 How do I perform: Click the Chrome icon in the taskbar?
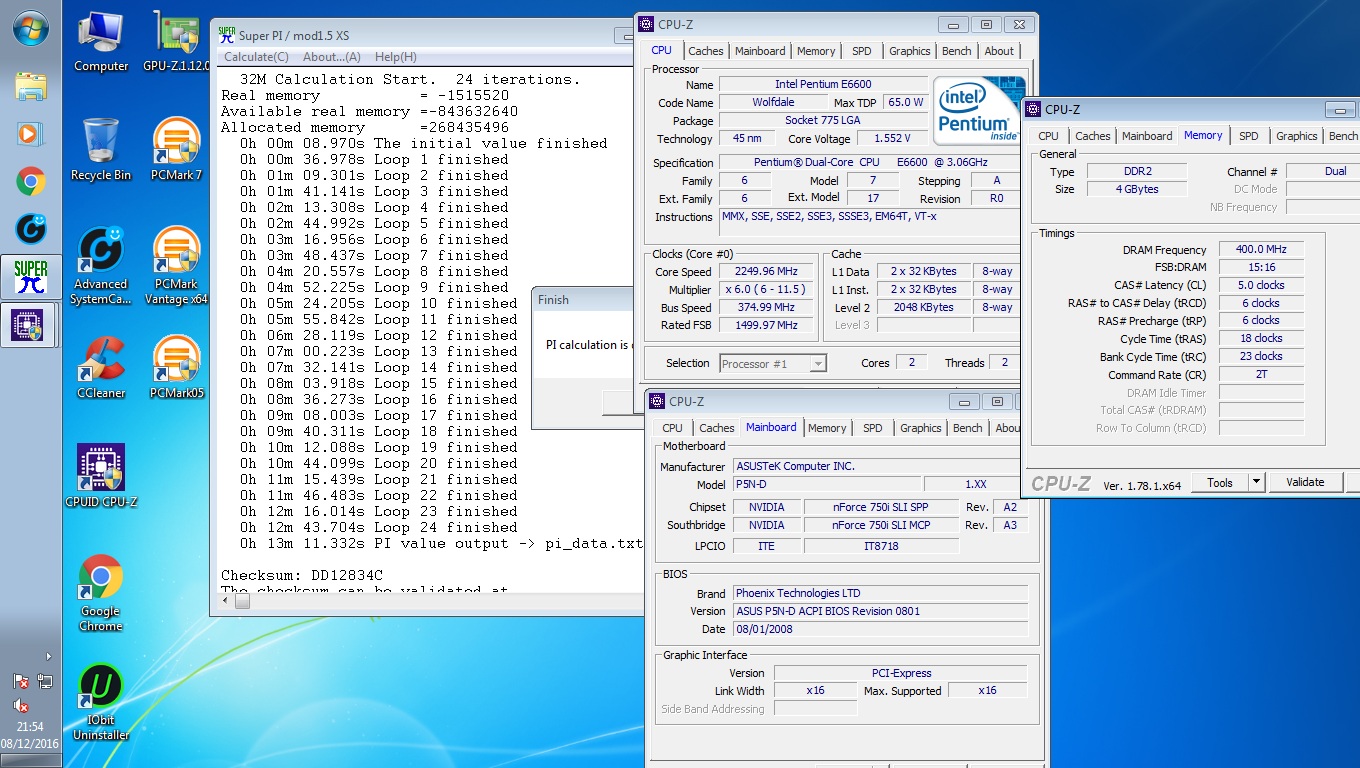click(30, 181)
